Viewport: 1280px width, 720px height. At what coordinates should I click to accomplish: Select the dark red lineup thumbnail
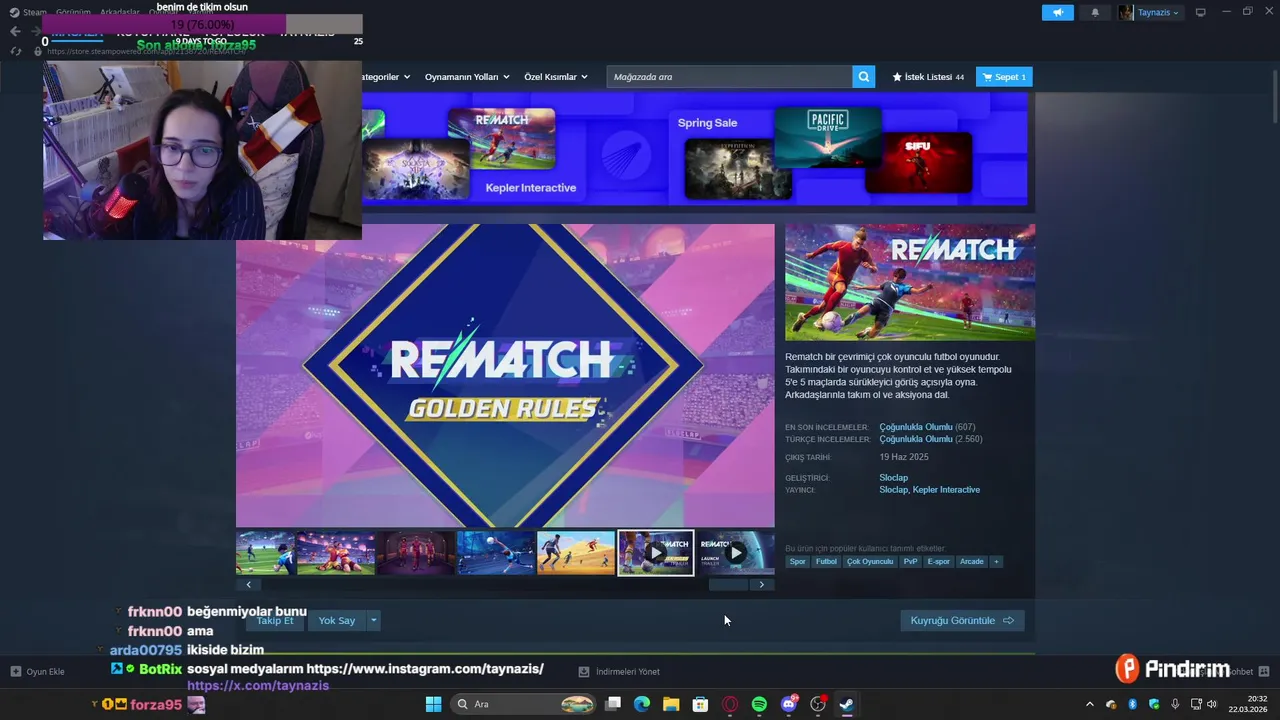[x=416, y=553]
